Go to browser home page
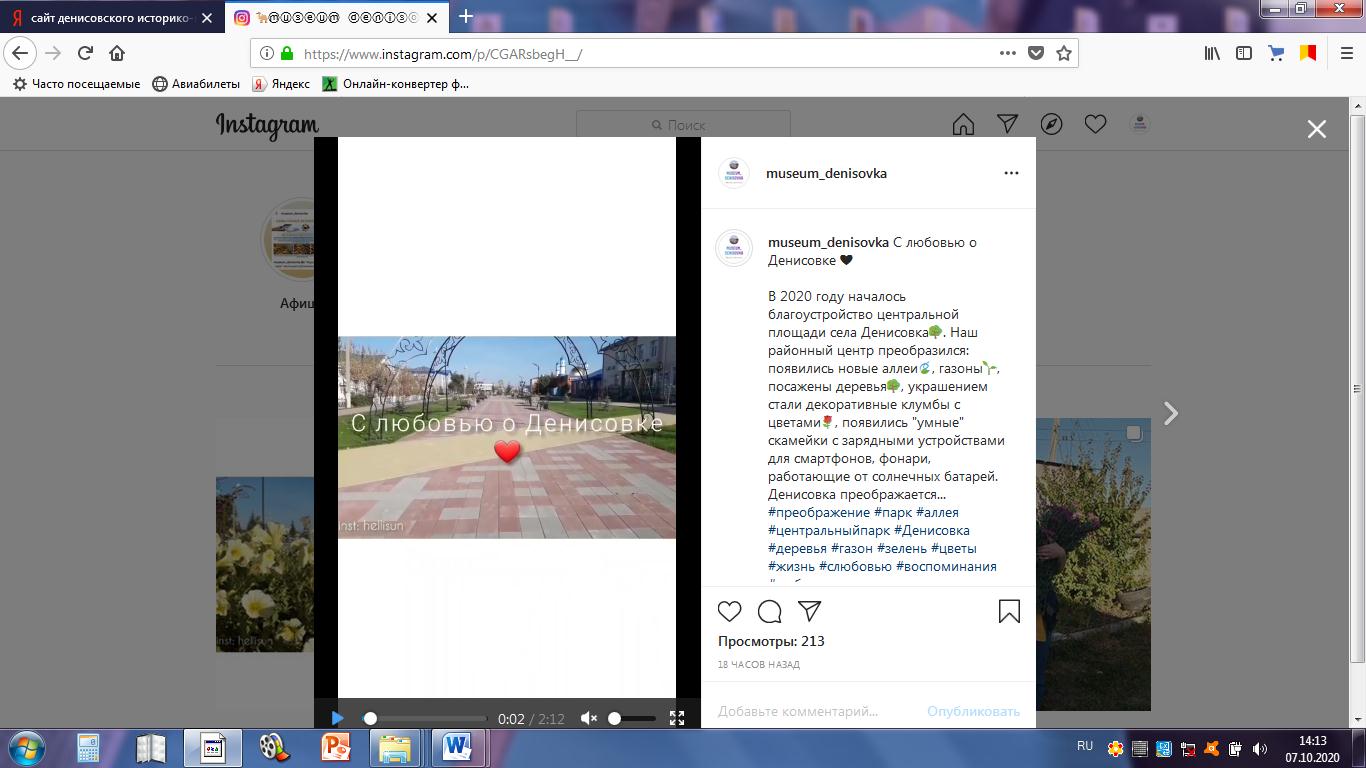The width and height of the screenshot is (1366, 768). [x=117, y=54]
